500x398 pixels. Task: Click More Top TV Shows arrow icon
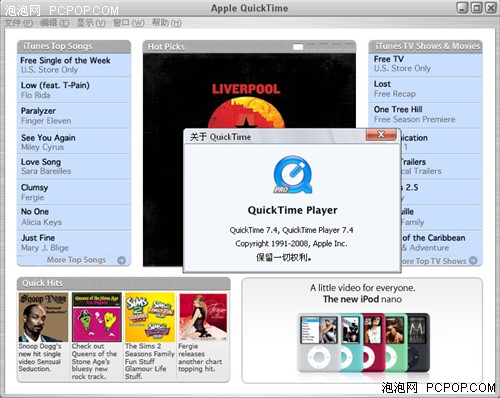point(473,260)
